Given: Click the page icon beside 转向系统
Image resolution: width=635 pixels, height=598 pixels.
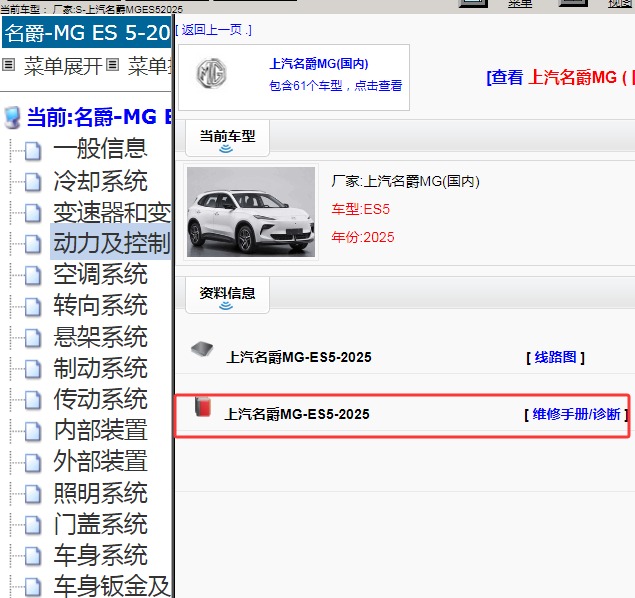Looking at the screenshot, I should [33, 307].
